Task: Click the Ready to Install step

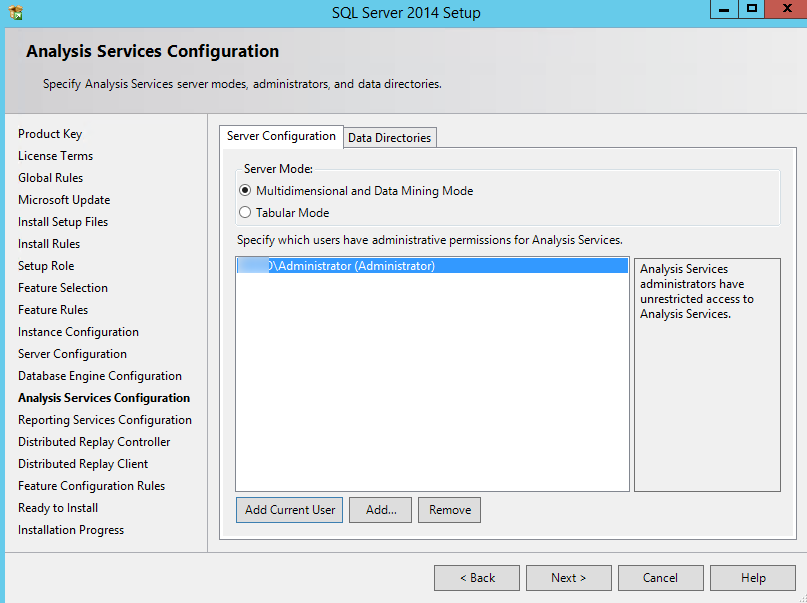Action: click(58, 508)
